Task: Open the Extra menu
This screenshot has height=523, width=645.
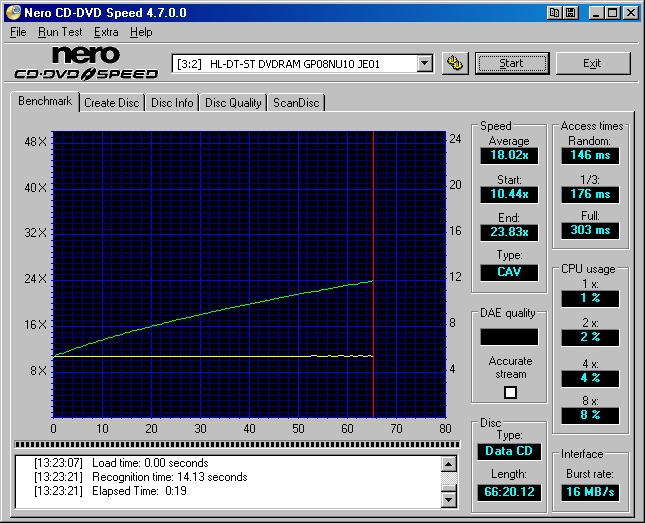Action: (x=106, y=32)
